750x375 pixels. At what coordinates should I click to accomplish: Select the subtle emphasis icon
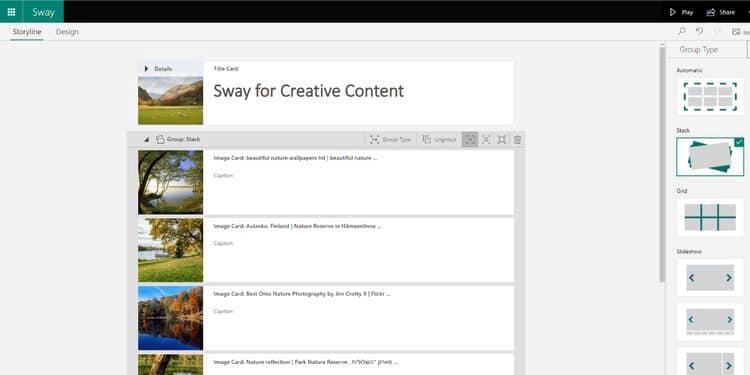[470, 140]
